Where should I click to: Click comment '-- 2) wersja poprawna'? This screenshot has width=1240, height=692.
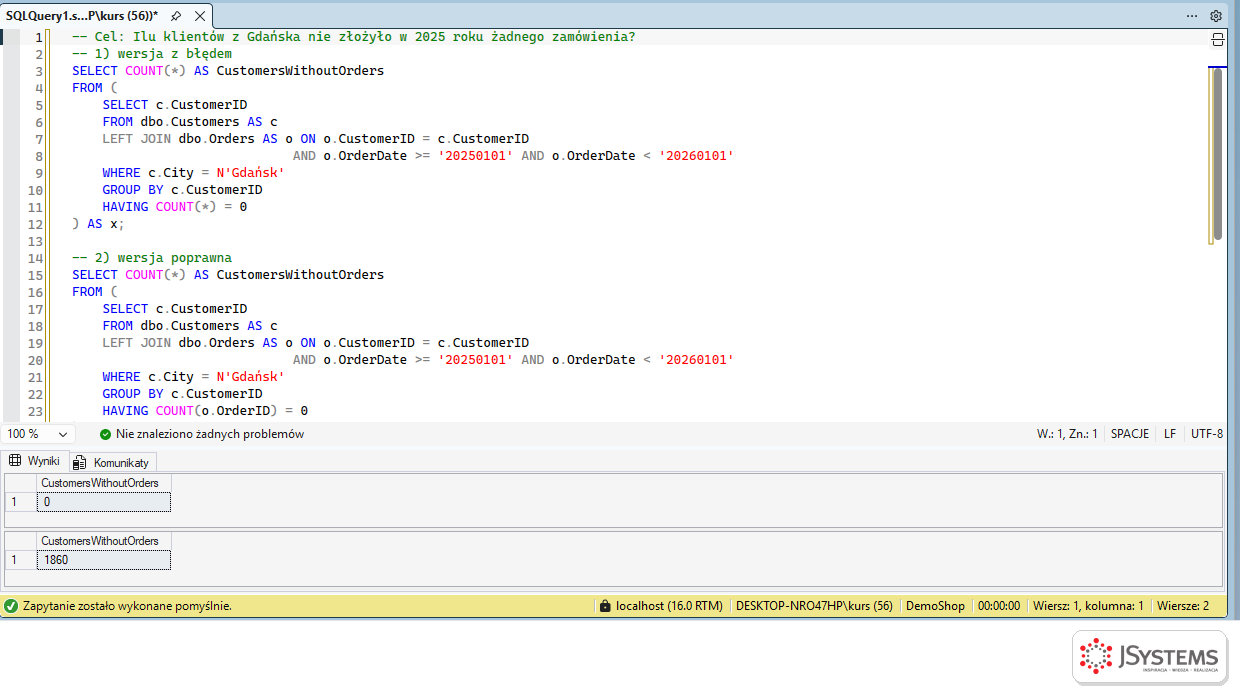pos(152,258)
